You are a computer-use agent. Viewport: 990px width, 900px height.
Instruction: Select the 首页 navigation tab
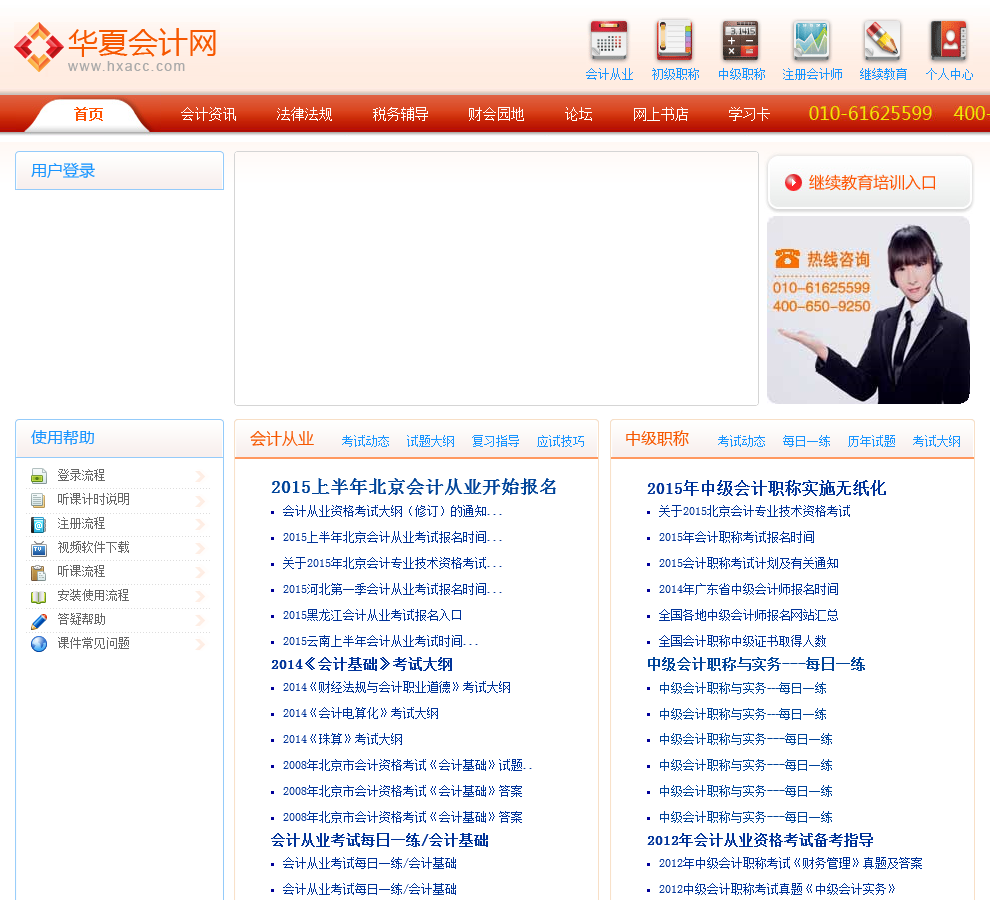pyautogui.click(x=88, y=114)
